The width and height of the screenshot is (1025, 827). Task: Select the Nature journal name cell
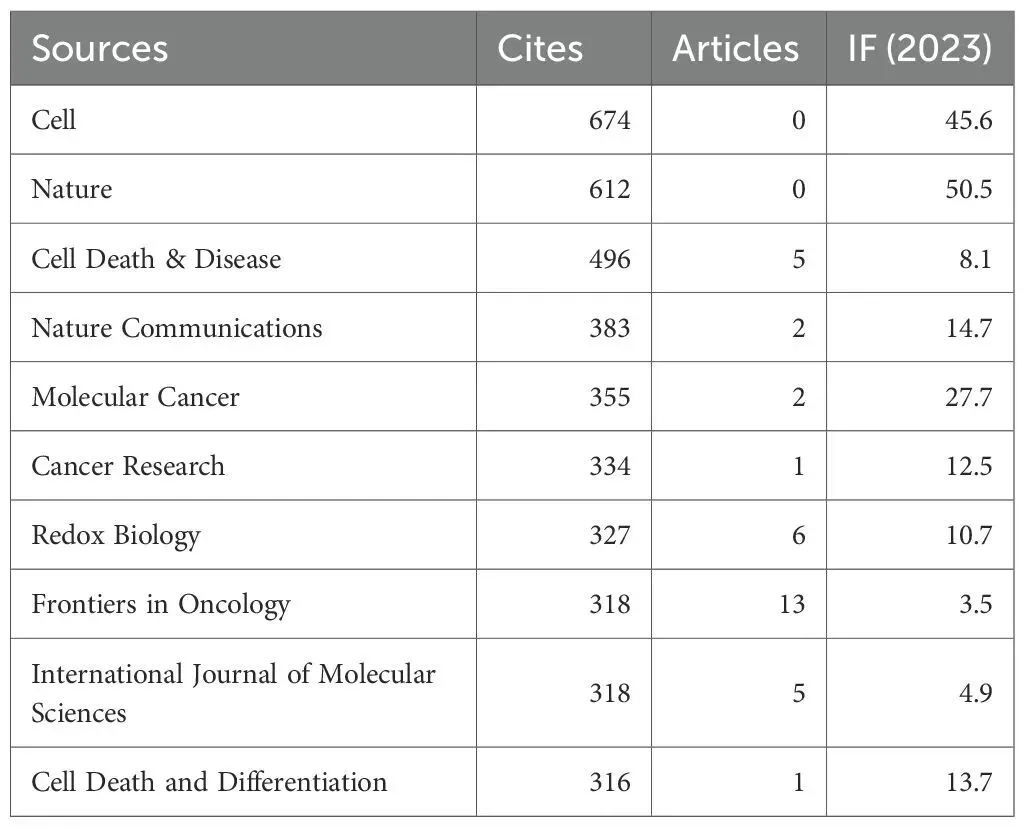71,189
